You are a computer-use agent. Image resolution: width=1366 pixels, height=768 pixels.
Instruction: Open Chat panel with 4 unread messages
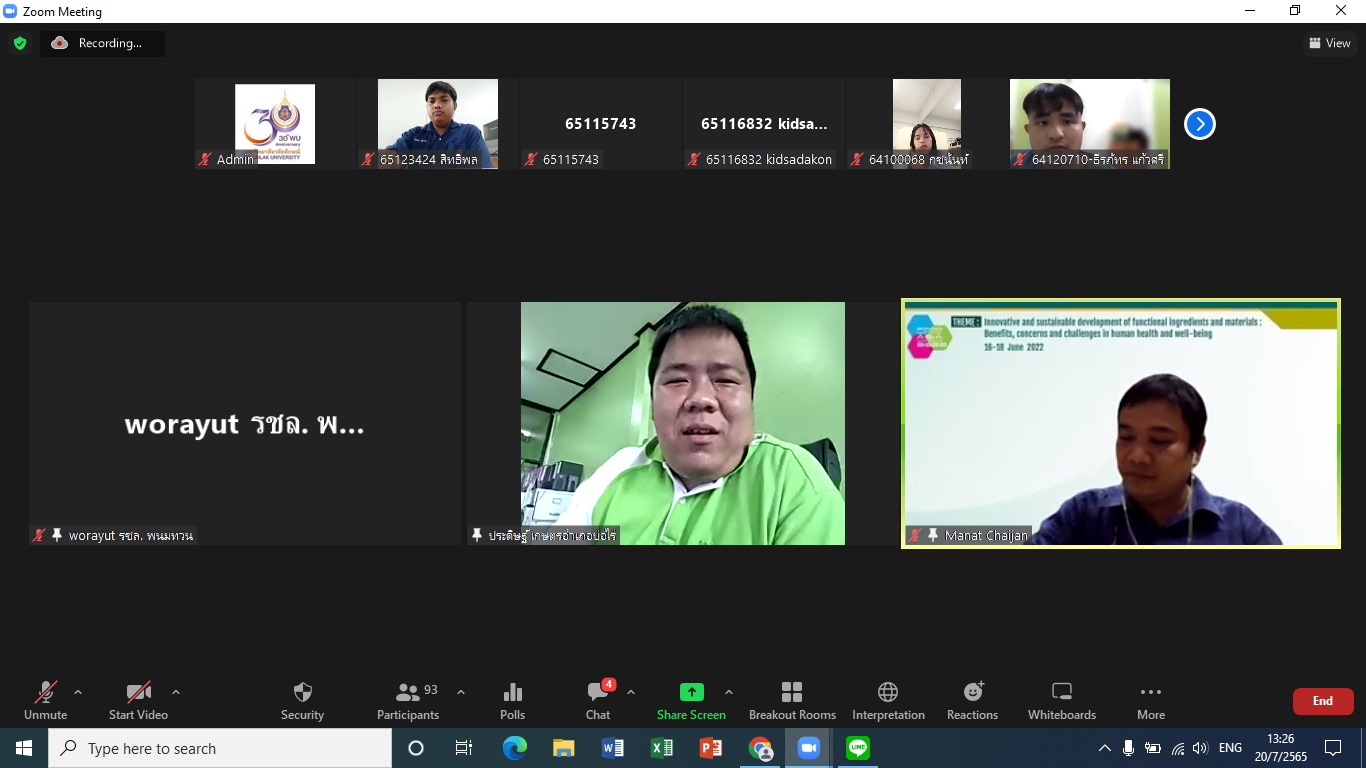click(598, 700)
